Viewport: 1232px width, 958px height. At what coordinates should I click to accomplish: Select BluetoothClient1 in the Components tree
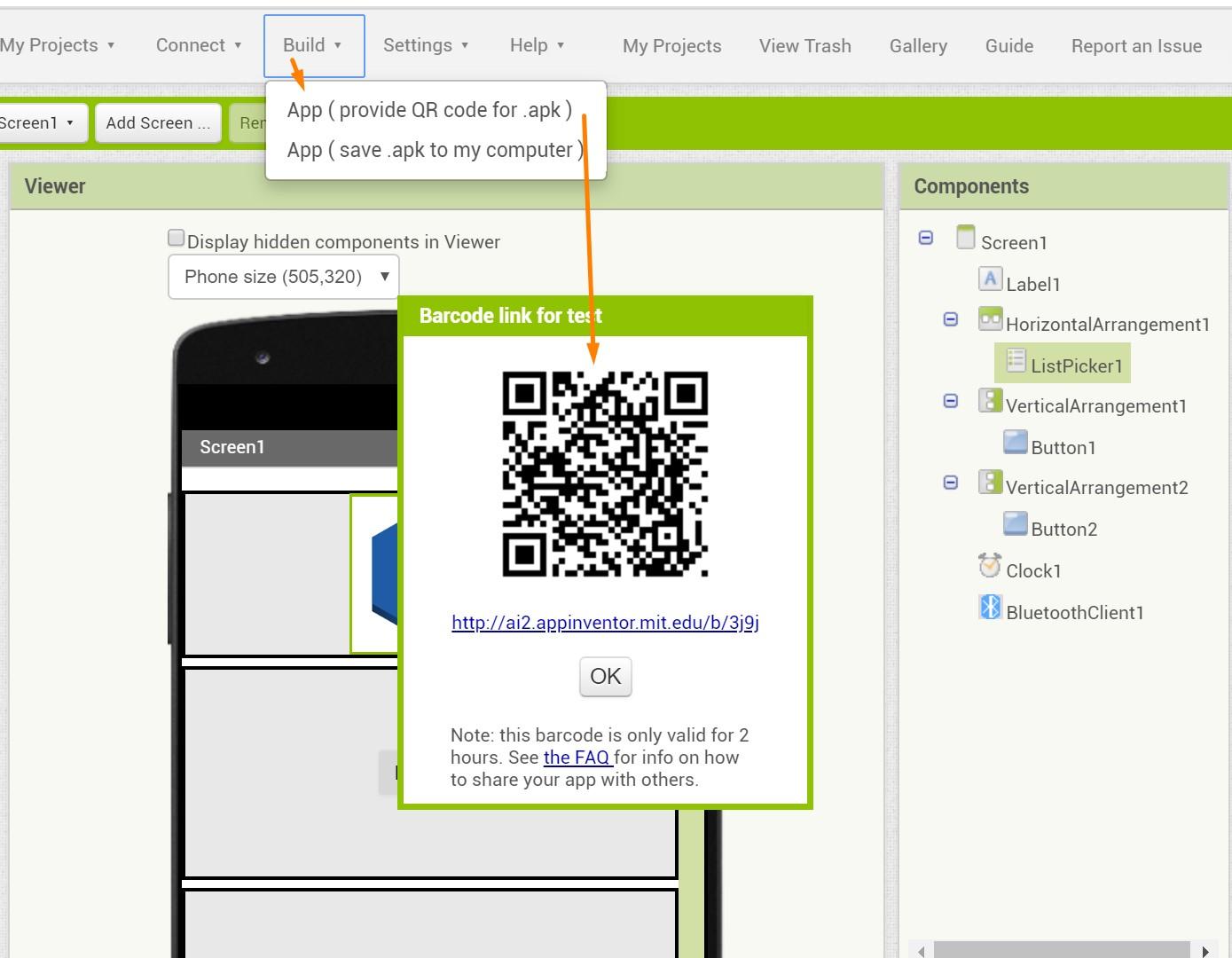click(x=1074, y=613)
